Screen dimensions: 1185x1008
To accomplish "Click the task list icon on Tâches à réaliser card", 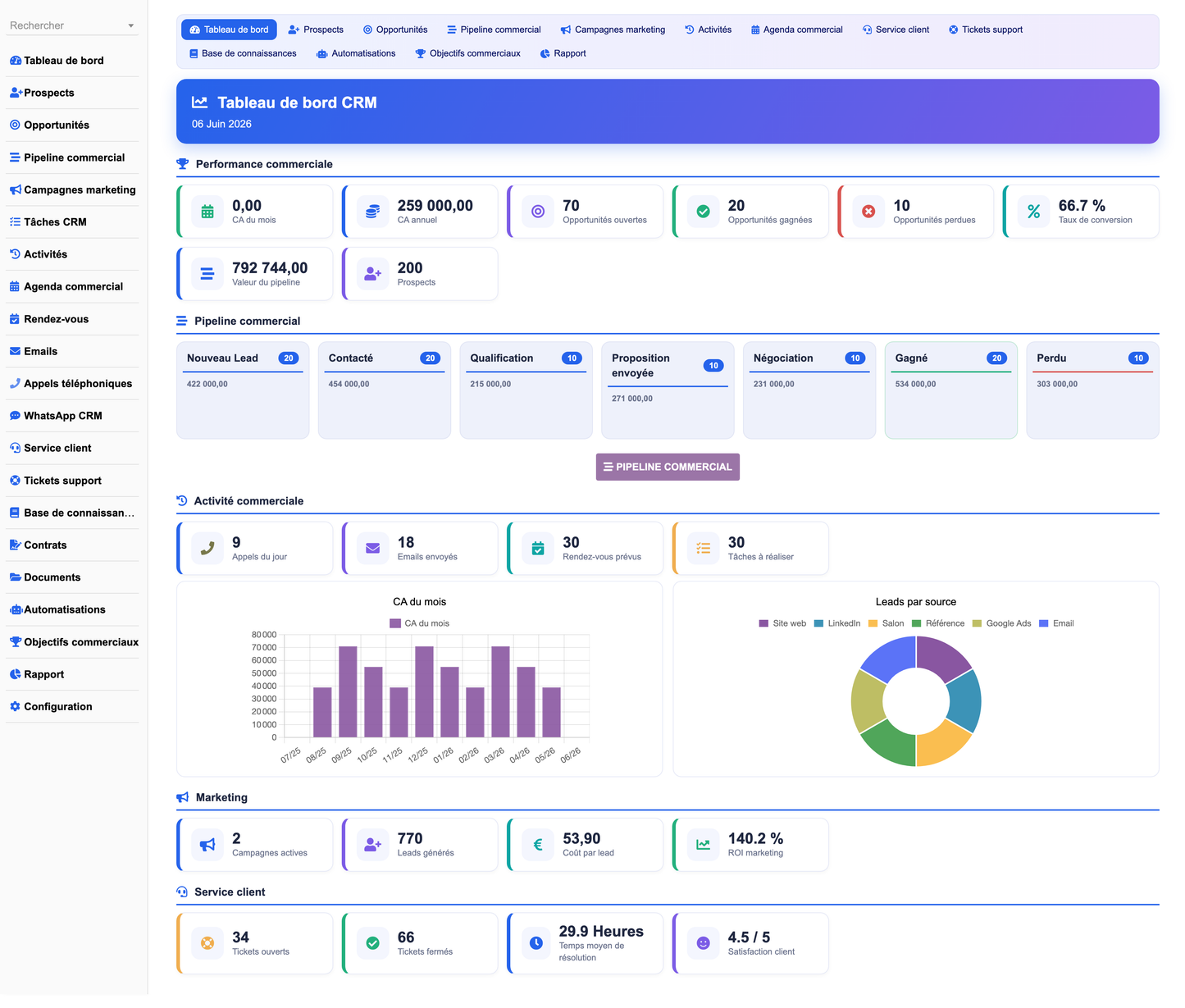I will coord(703,549).
